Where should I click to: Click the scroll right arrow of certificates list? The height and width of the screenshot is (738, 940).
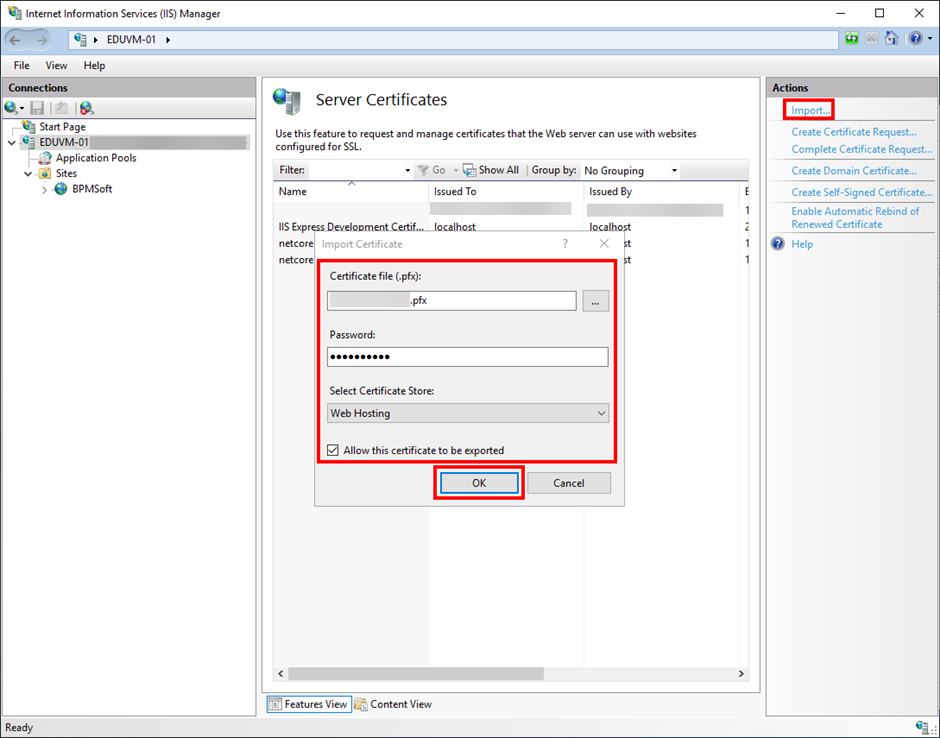741,674
